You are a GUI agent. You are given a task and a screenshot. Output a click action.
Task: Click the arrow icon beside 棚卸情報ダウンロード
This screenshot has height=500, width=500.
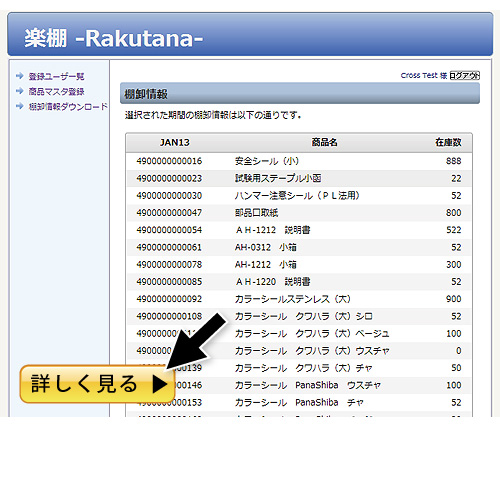(20, 106)
